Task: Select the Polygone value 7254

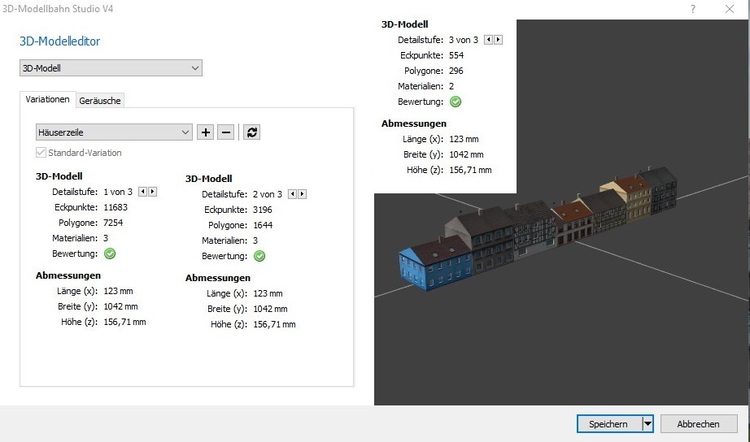Action: (113, 222)
